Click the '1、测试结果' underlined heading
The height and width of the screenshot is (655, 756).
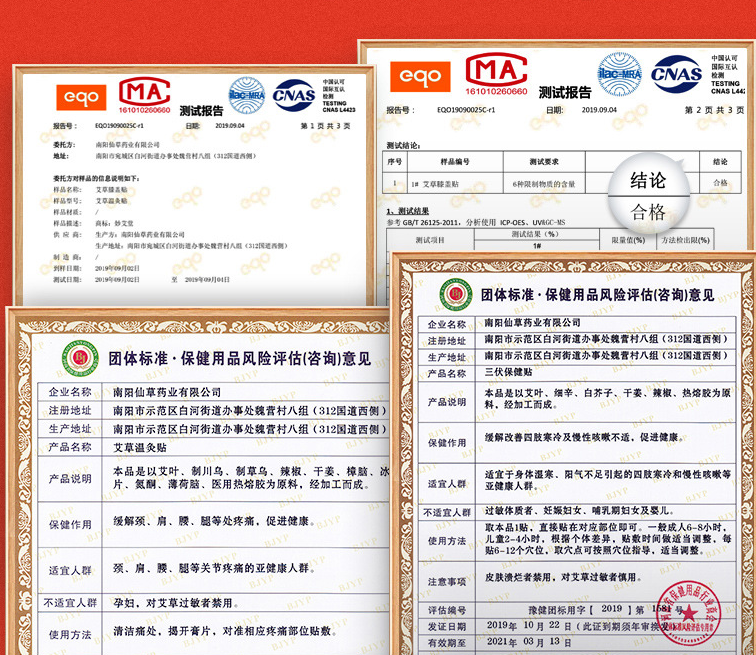pos(407,211)
